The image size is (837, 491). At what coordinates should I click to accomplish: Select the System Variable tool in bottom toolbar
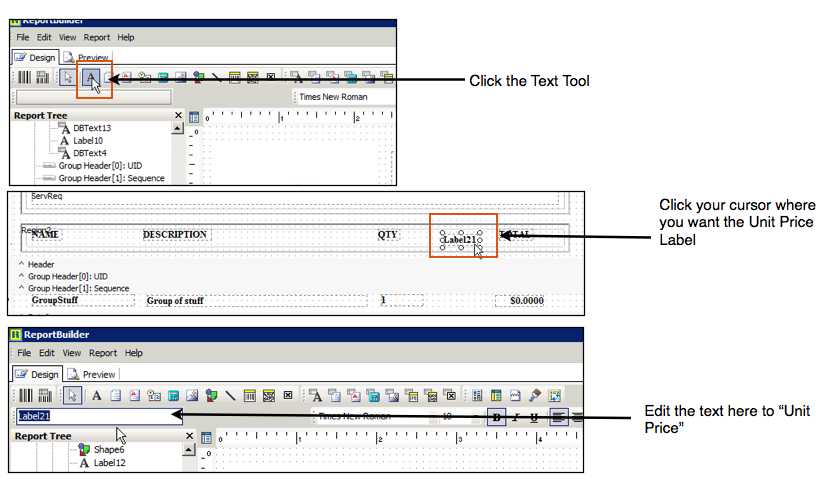154,396
